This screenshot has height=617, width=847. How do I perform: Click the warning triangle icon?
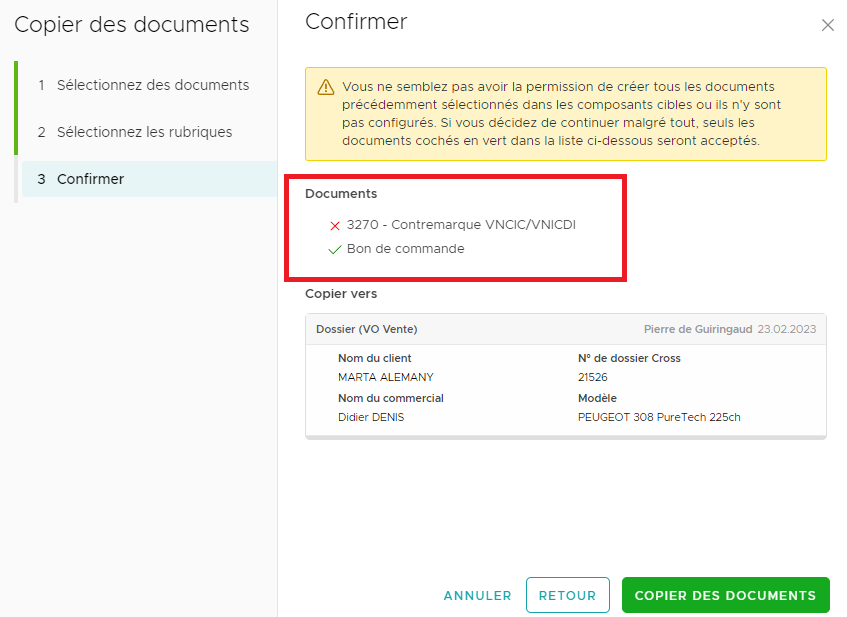[x=326, y=87]
